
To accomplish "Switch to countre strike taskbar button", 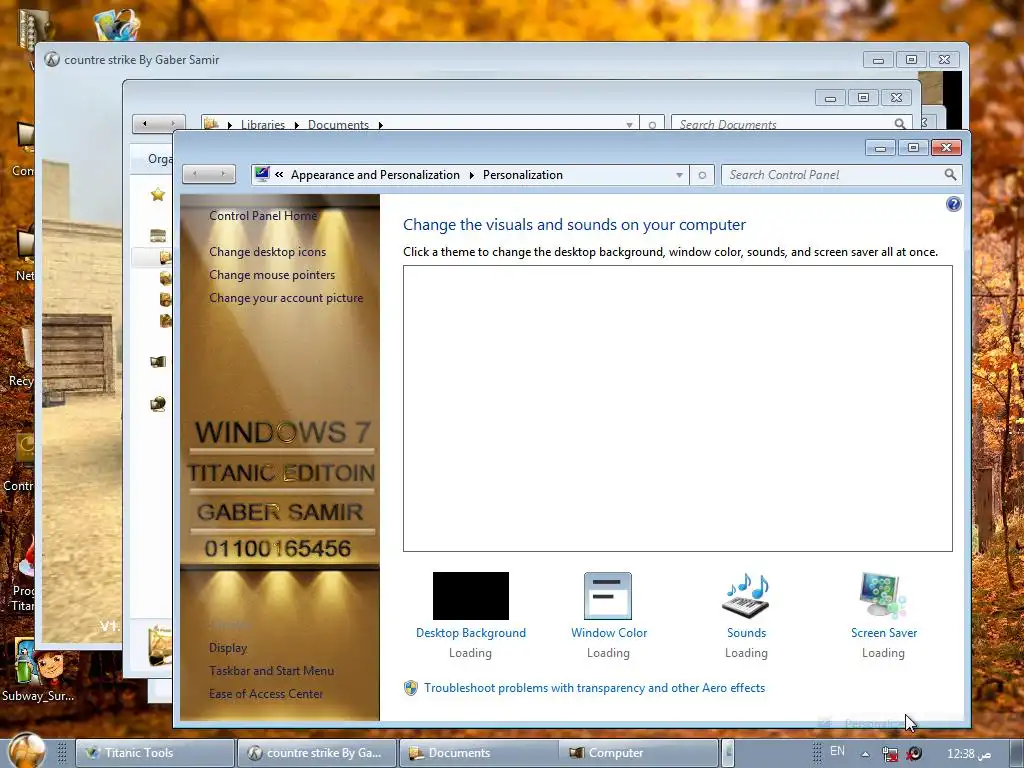I will tap(317, 753).
